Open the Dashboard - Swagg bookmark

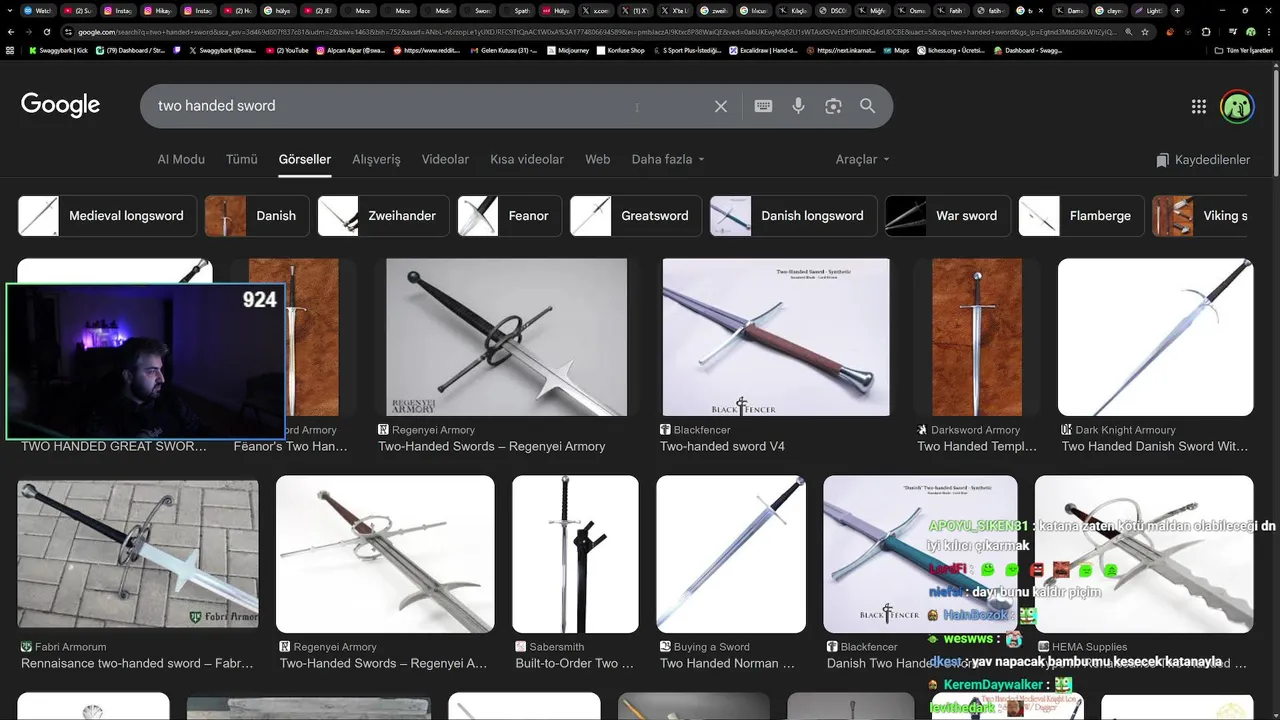click(x=1028, y=50)
